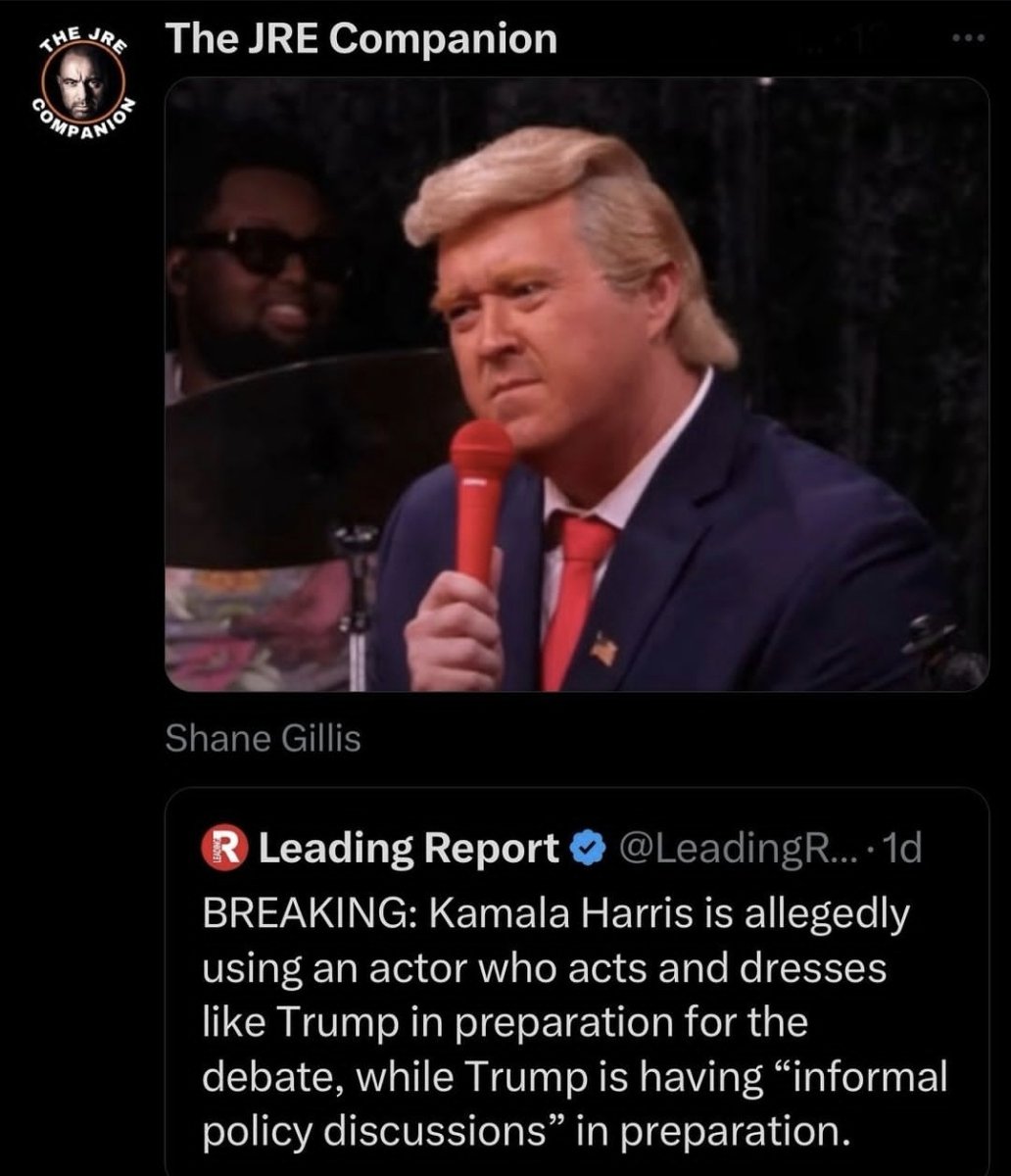The height and width of the screenshot is (1176, 1011).
Task: Open the @LeadingR... handle link
Action: [x=738, y=848]
